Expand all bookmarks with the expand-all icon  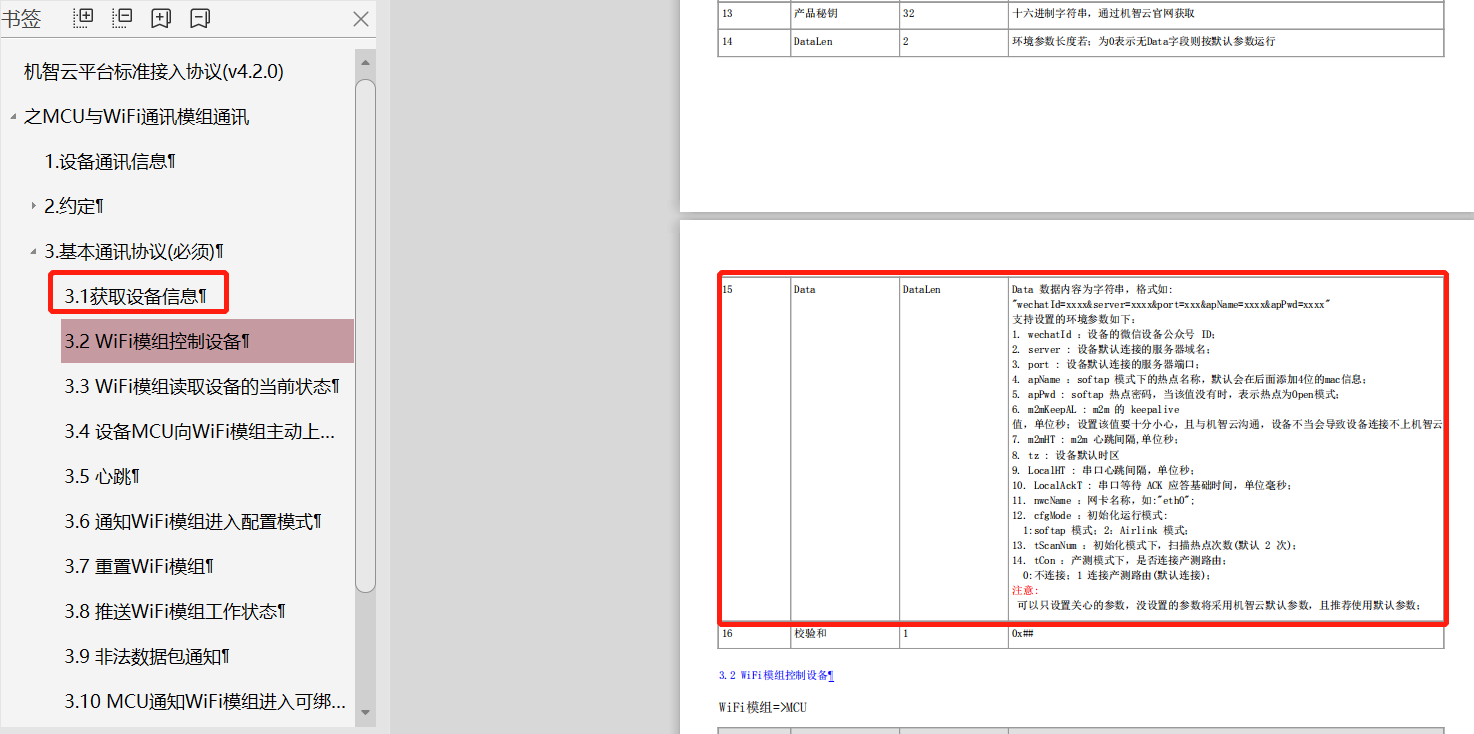click(x=83, y=18)
